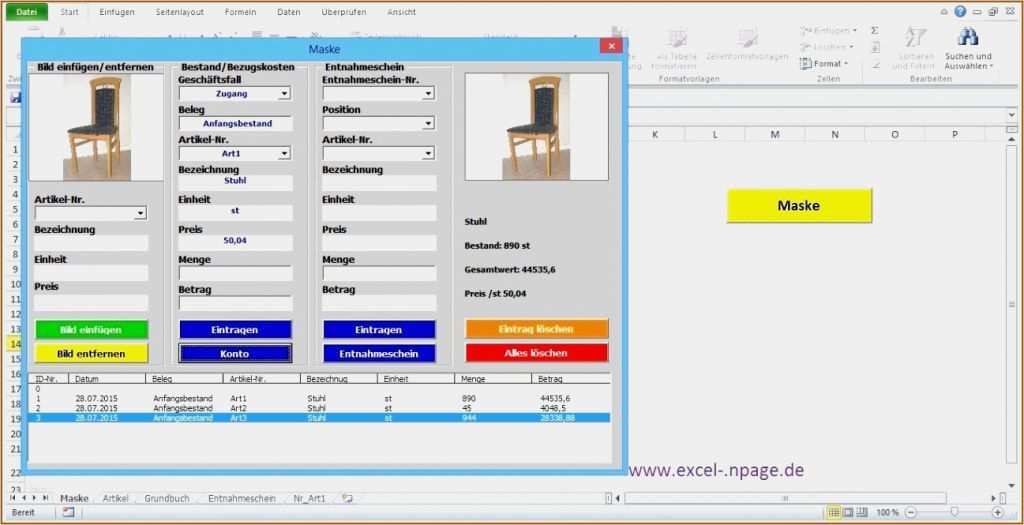Select the Nr_Art1 worksheet tab
Viewport: 1024px width, 525px height.
tap(310, 498)
